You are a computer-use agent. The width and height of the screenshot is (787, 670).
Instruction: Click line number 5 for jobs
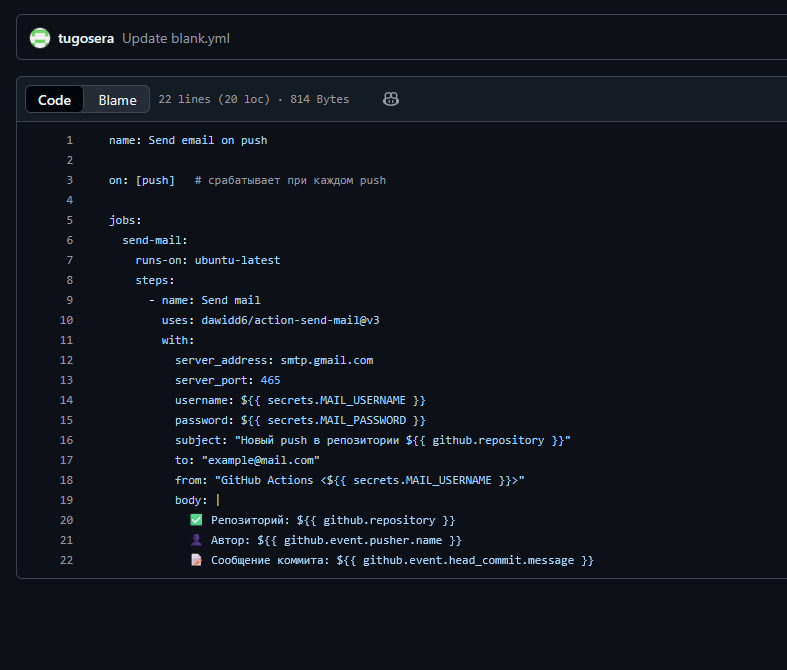(x=69, y=220)
